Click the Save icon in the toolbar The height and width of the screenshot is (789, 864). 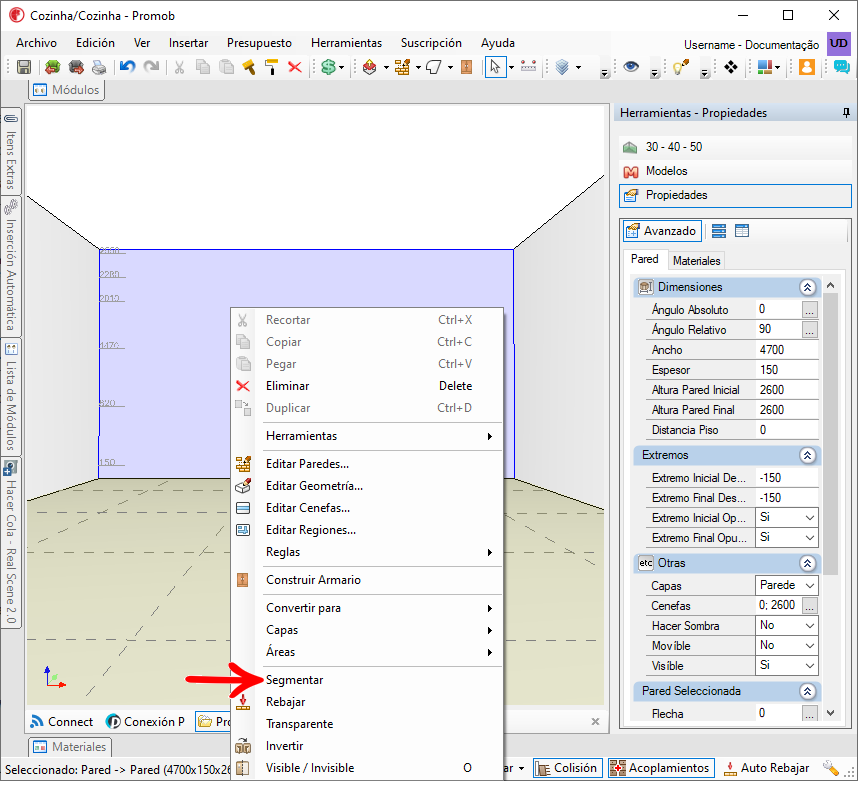coord(24,67)
